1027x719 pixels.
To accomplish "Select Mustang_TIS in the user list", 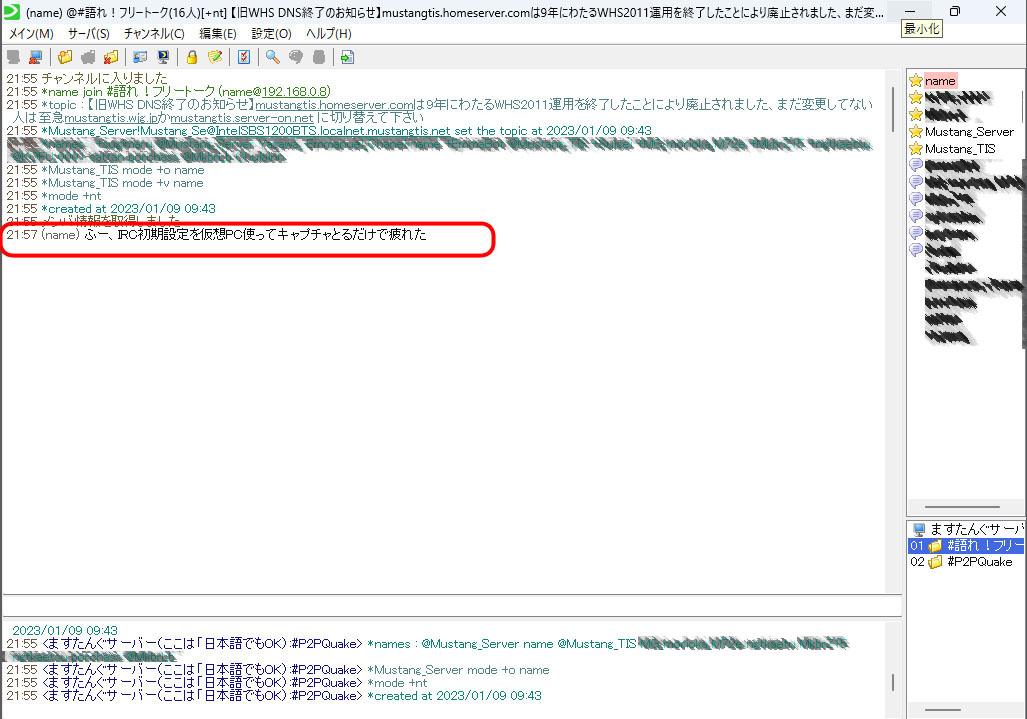I will [959, 148].
